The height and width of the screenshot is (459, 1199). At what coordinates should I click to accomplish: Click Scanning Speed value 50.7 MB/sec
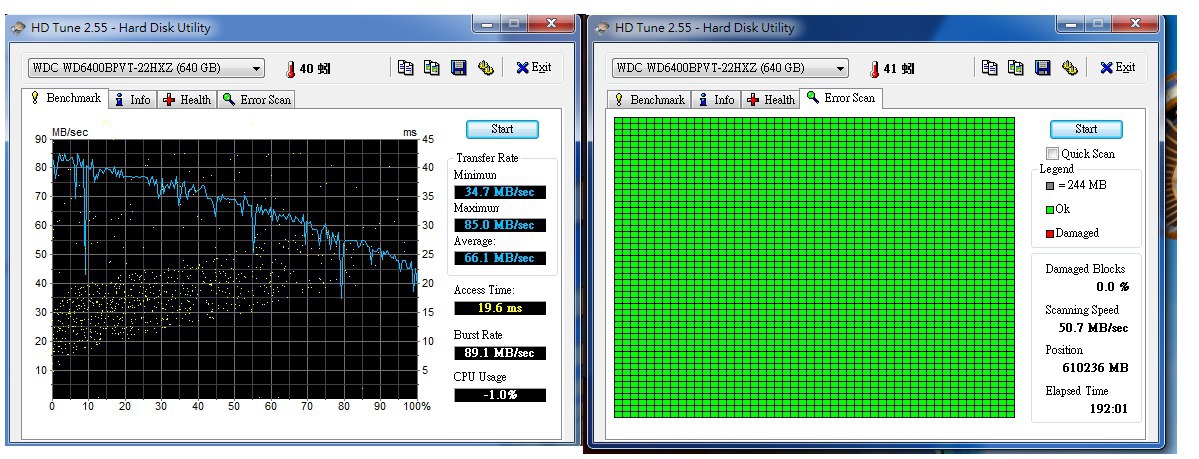[1093, 328]
